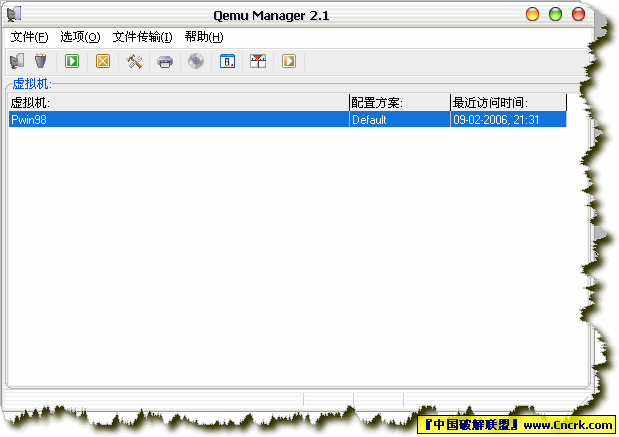
Task: Open the 选项(O) menu
Action: (80, 37)
